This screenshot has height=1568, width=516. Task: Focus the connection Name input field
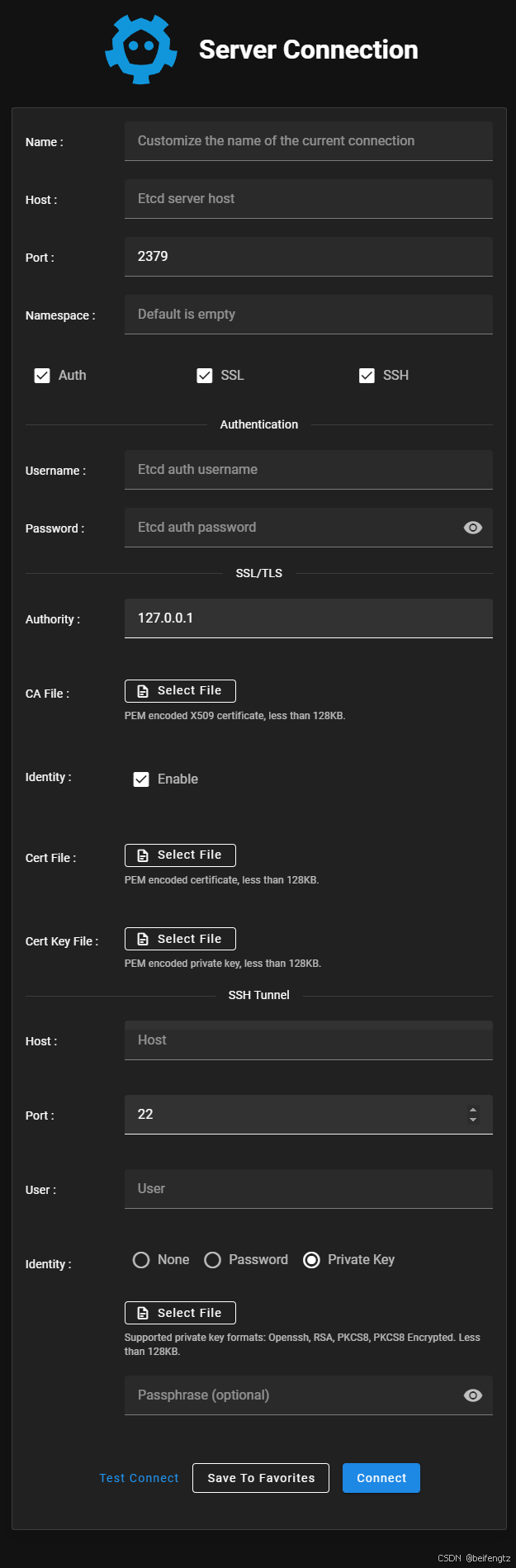pyautogui.click(x=309, y=141)
